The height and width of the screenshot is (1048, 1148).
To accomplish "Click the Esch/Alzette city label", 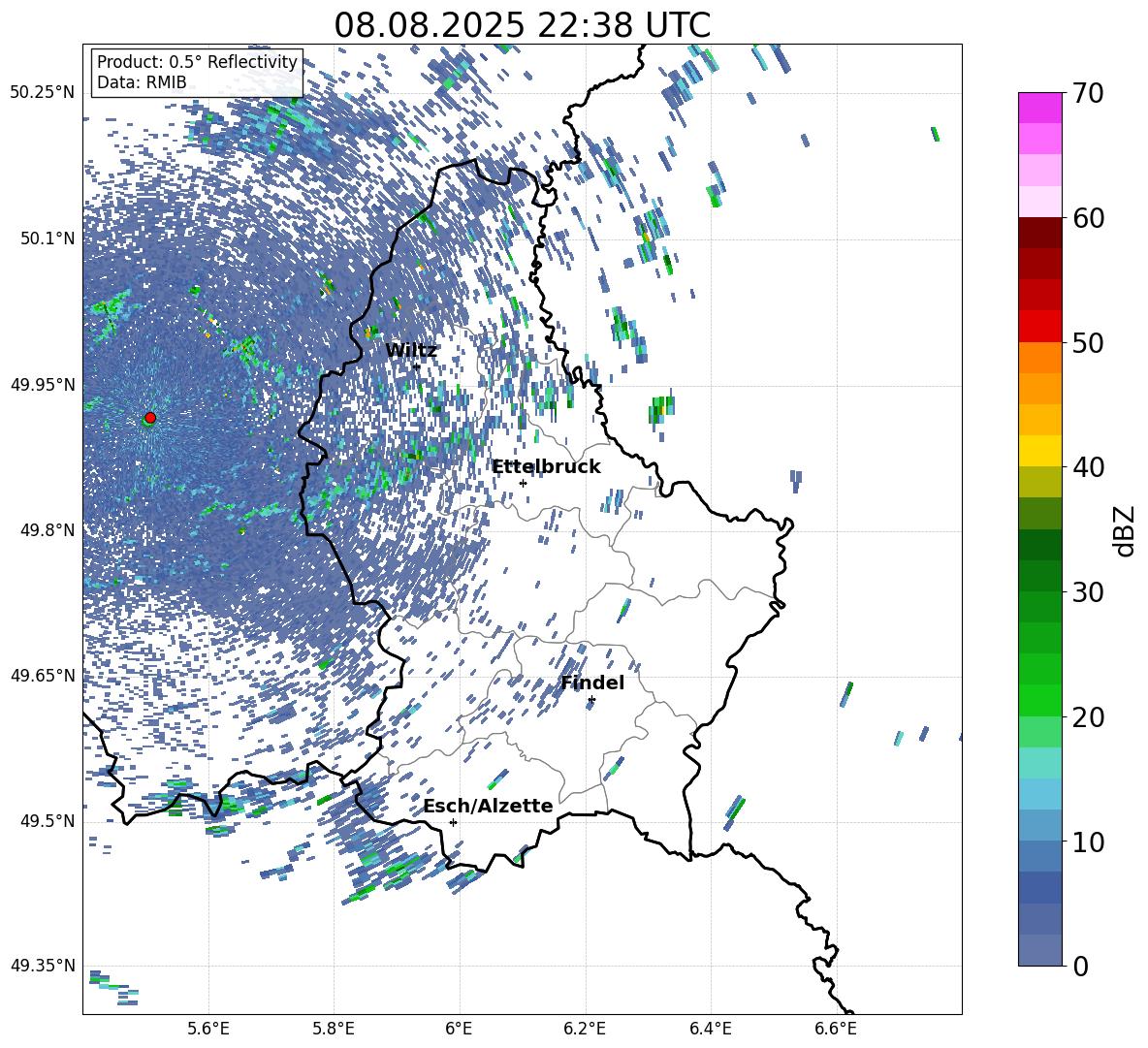I will 489,806.
